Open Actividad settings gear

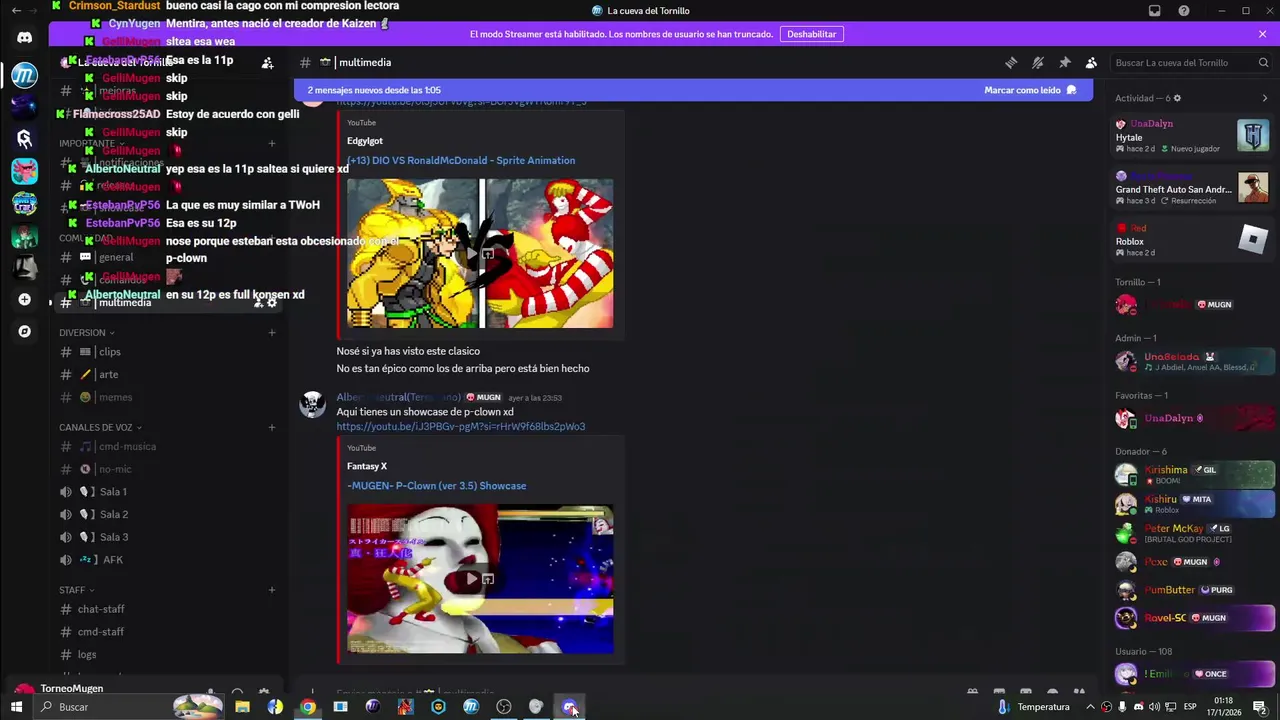click(1177, 98)
